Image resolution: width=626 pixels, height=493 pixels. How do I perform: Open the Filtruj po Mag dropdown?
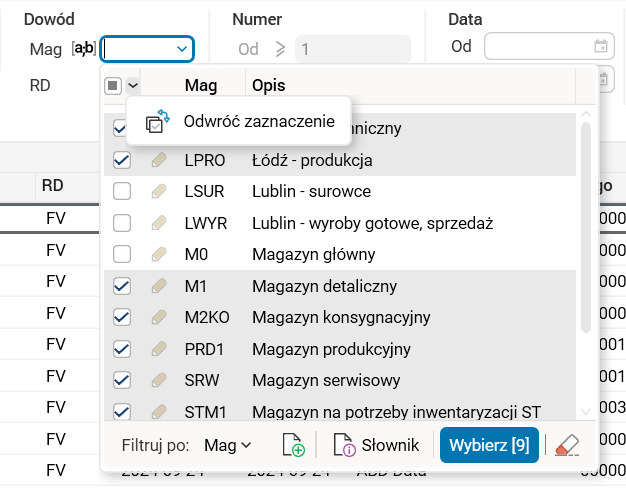pyautogui.click(x=228, y=445)
